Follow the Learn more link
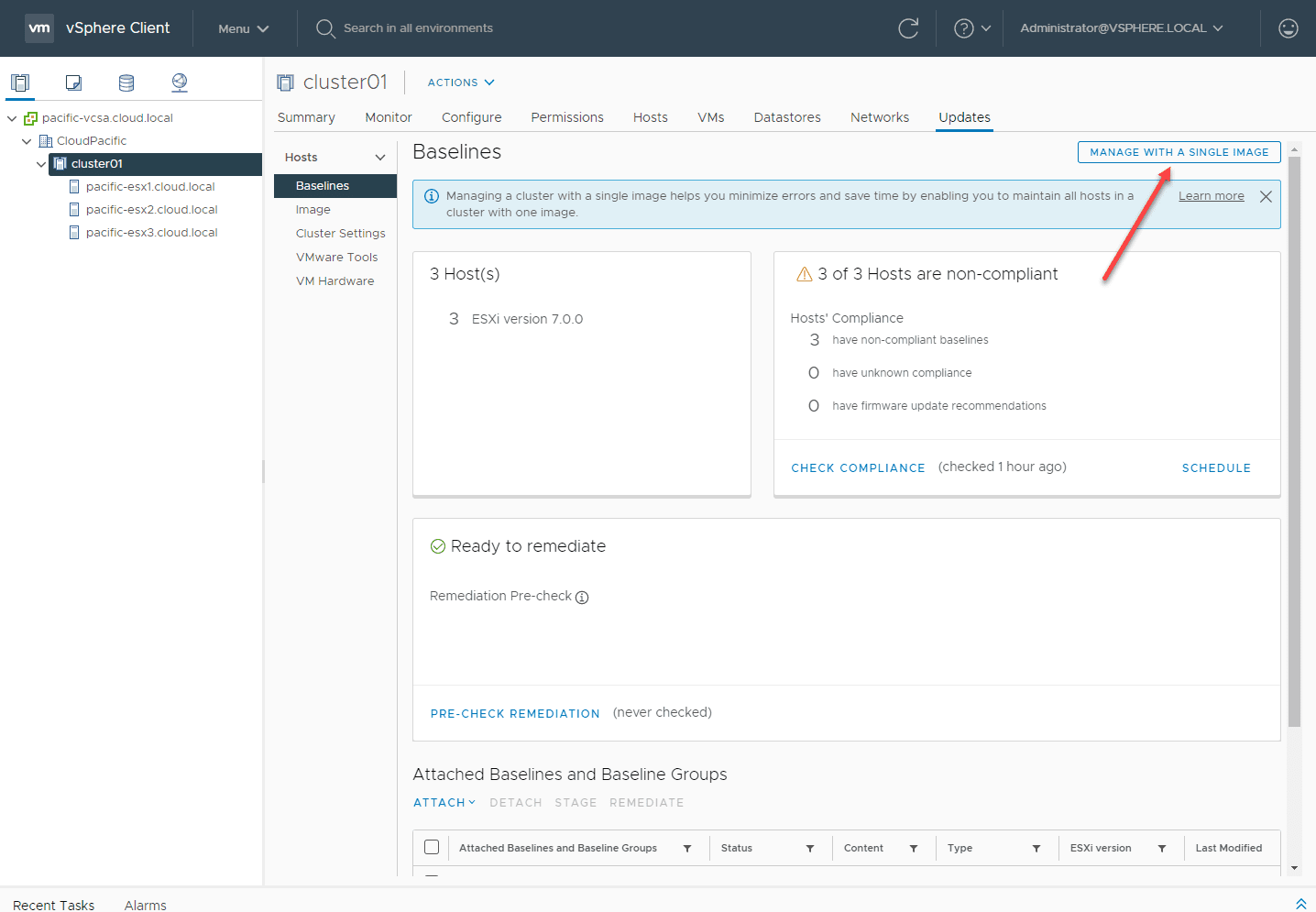The height and width of the screenshot is (912, 1316). pyautogui.click(x=1212, y=196)
